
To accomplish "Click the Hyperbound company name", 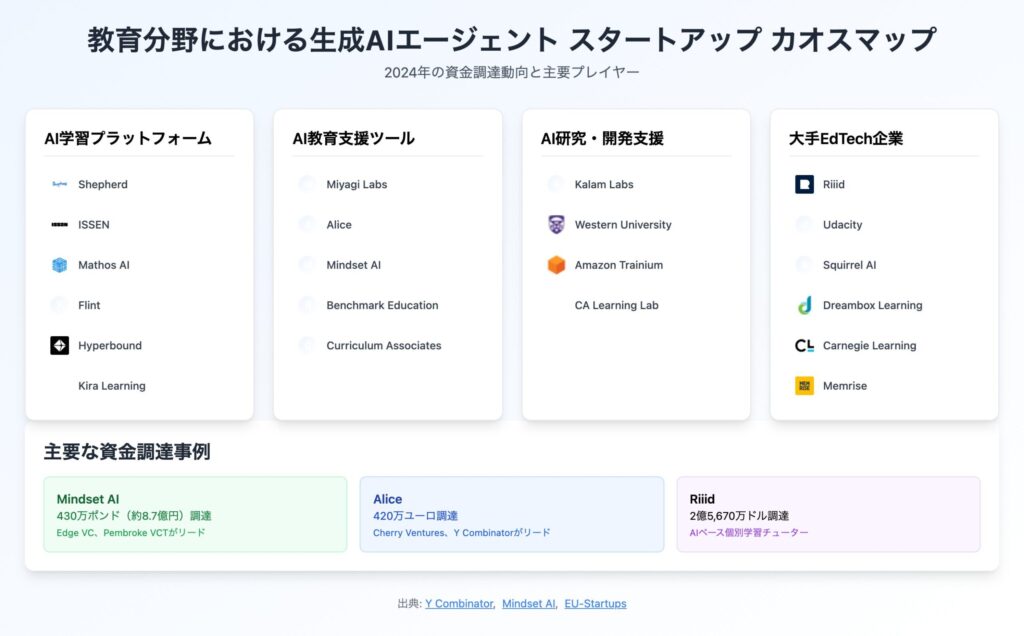I will [110, 345].
